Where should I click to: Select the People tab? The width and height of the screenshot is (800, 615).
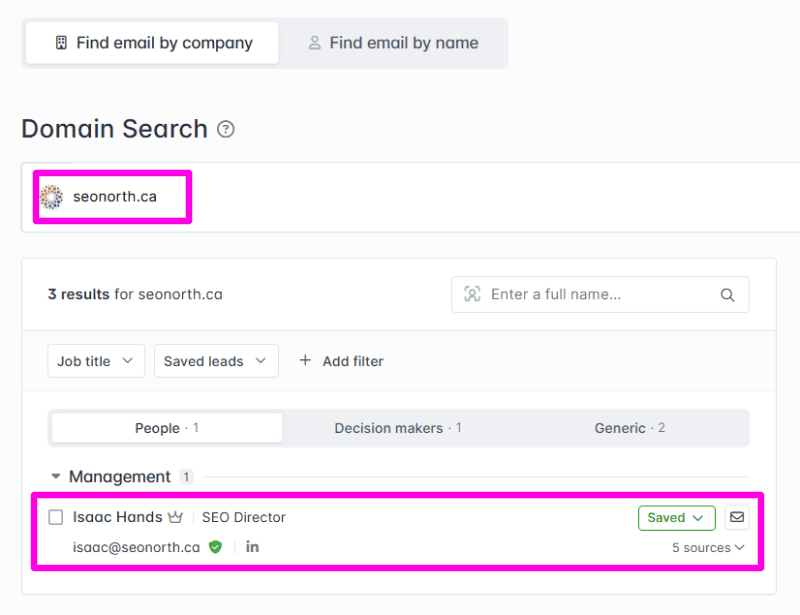[167, 428]
